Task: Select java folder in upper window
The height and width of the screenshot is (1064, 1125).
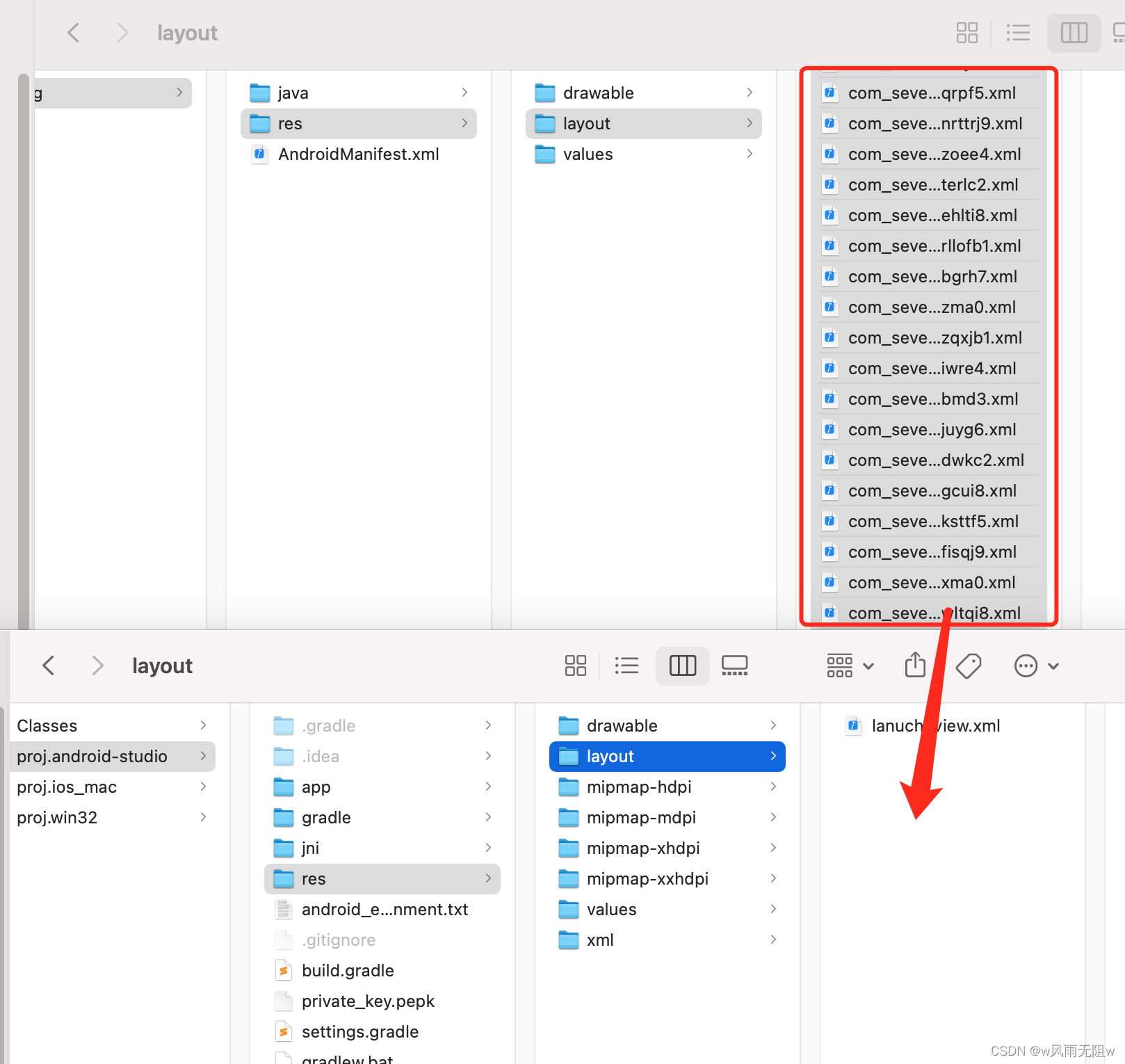Action: [x=359, y=92]
